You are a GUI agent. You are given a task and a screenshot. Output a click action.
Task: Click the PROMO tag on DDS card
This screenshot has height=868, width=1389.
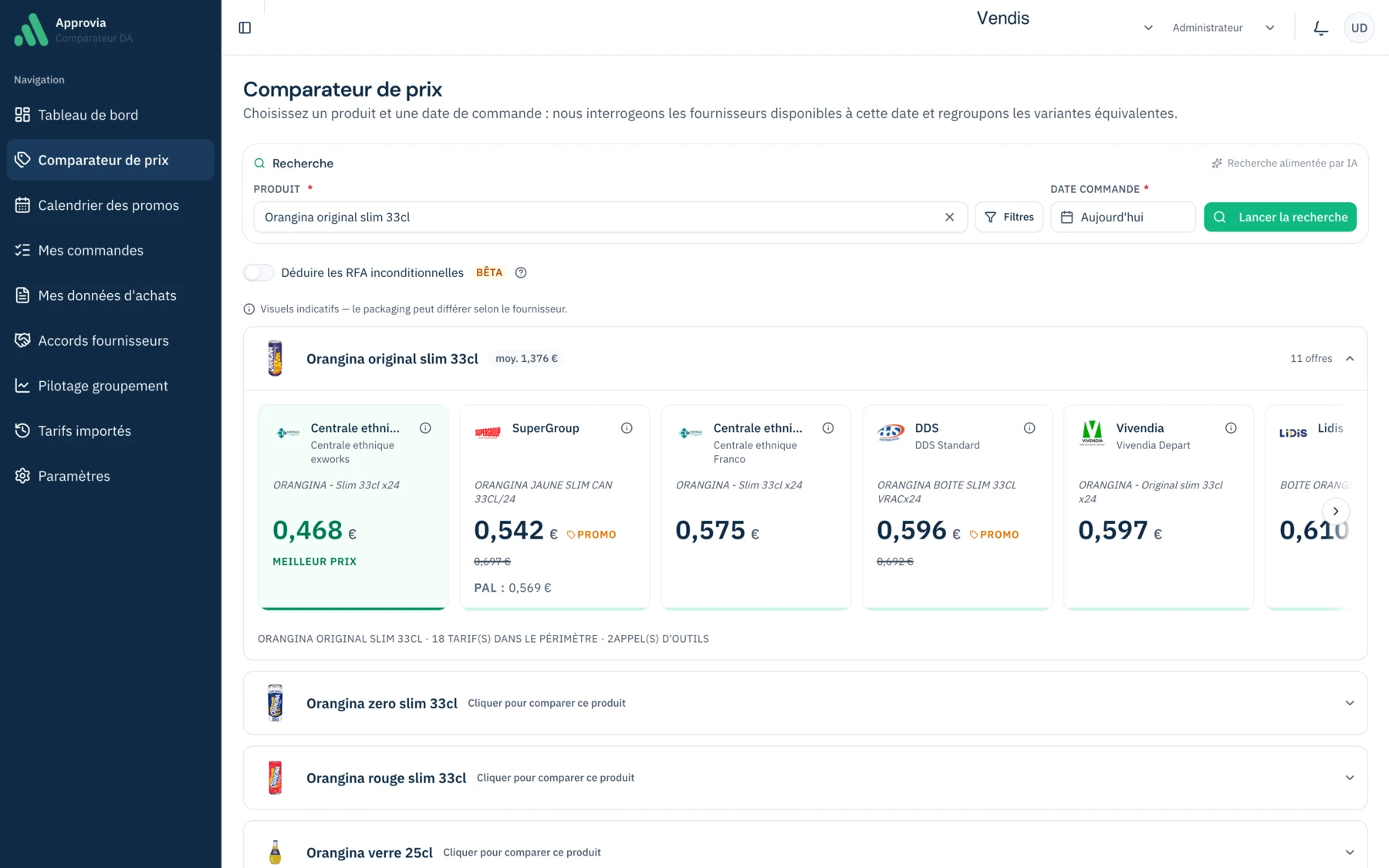(994, 535)
